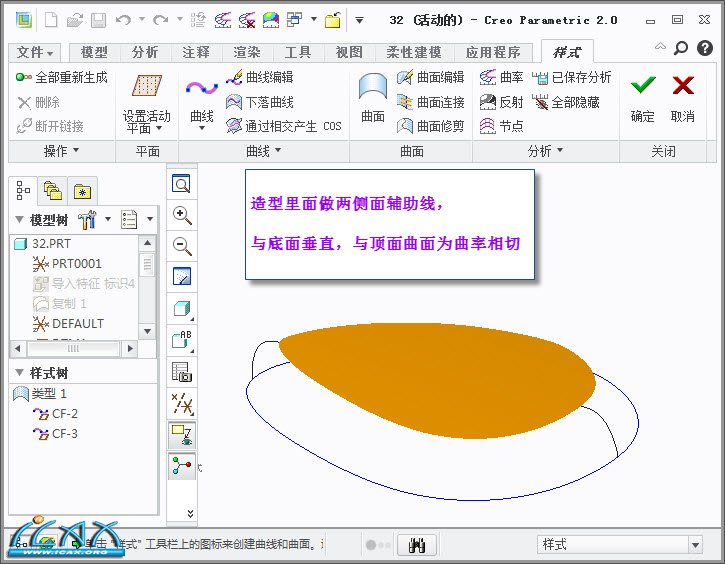Toggle the annotation display icon
The image size is (725, 564).
pyautogui.click(x=182, y=340)
